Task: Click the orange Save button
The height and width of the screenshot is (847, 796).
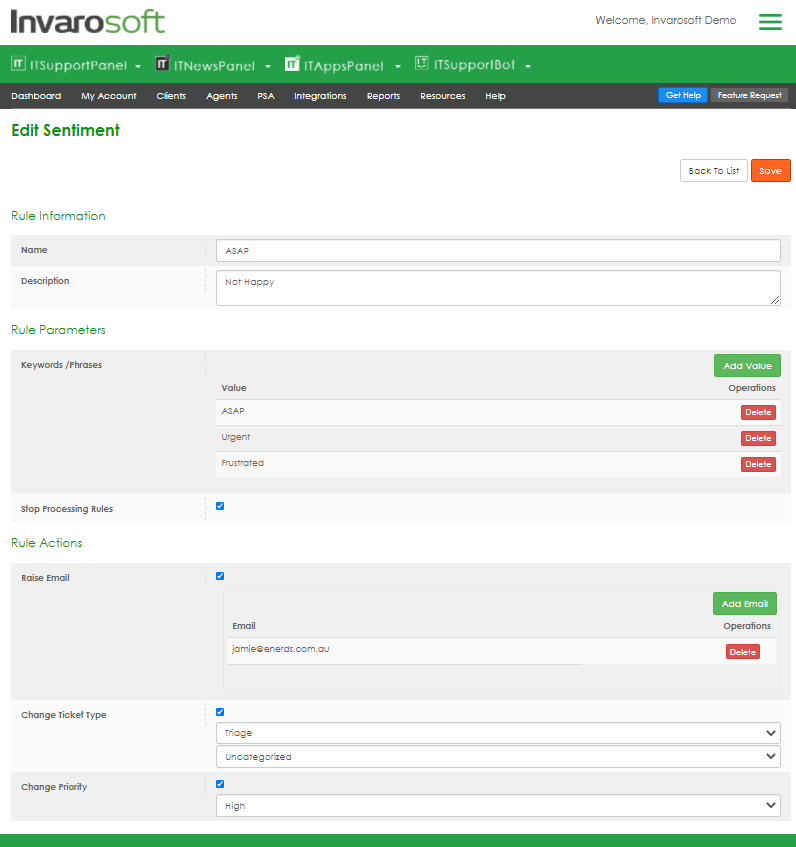Action: 770,171
